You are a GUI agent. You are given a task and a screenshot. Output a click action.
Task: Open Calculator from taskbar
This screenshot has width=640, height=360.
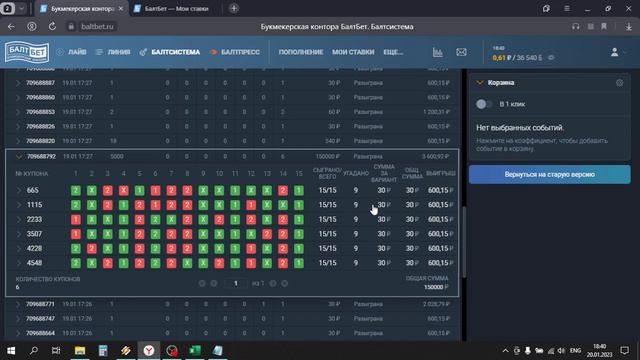tap(102, 351)
